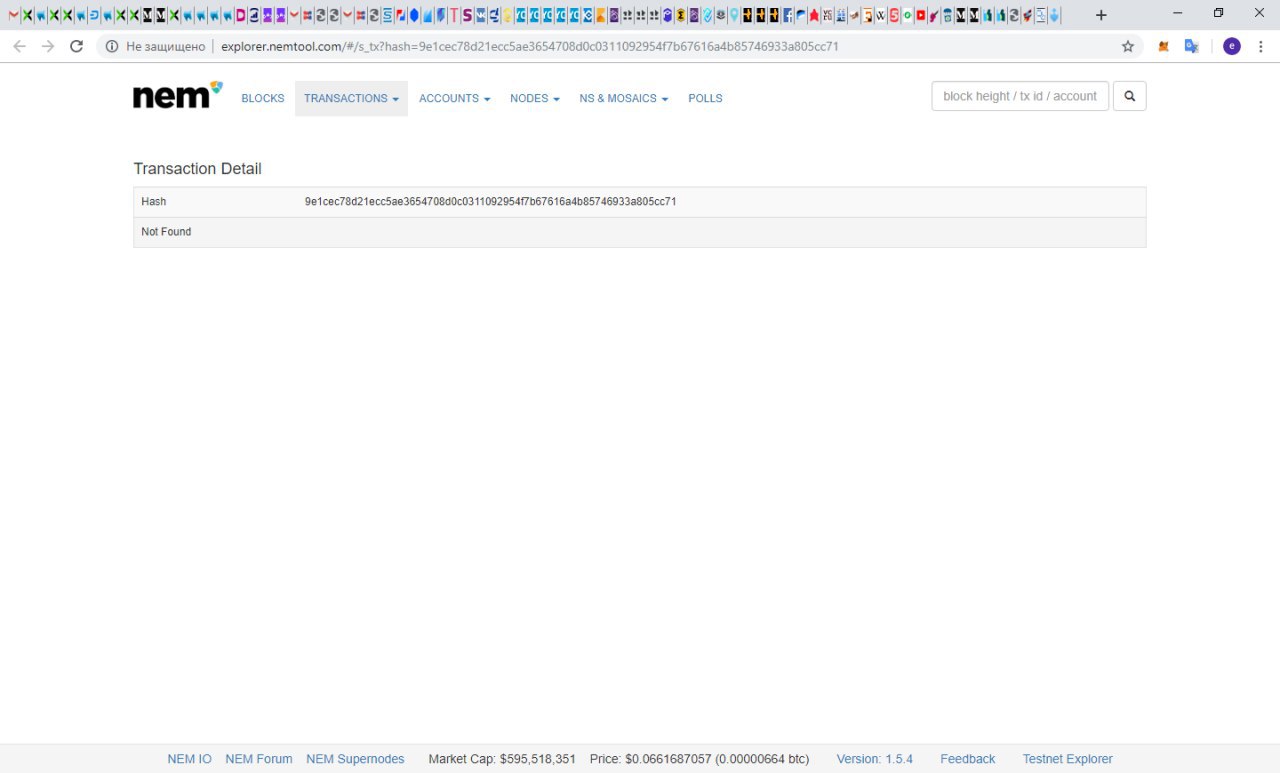This screenshot has height=773, width=1280.
Task: Click the Hash row label
Action: [154, 202]
